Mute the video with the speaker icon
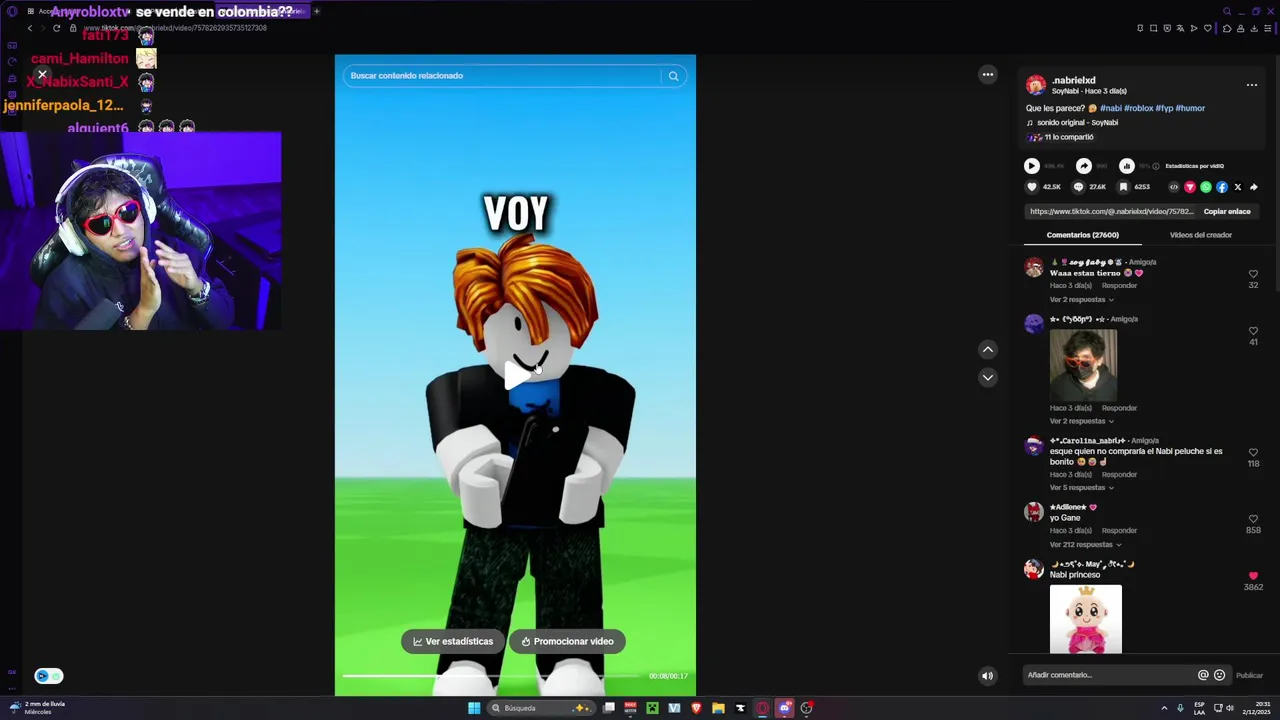 pyautogui.click(x=987, y=676)
